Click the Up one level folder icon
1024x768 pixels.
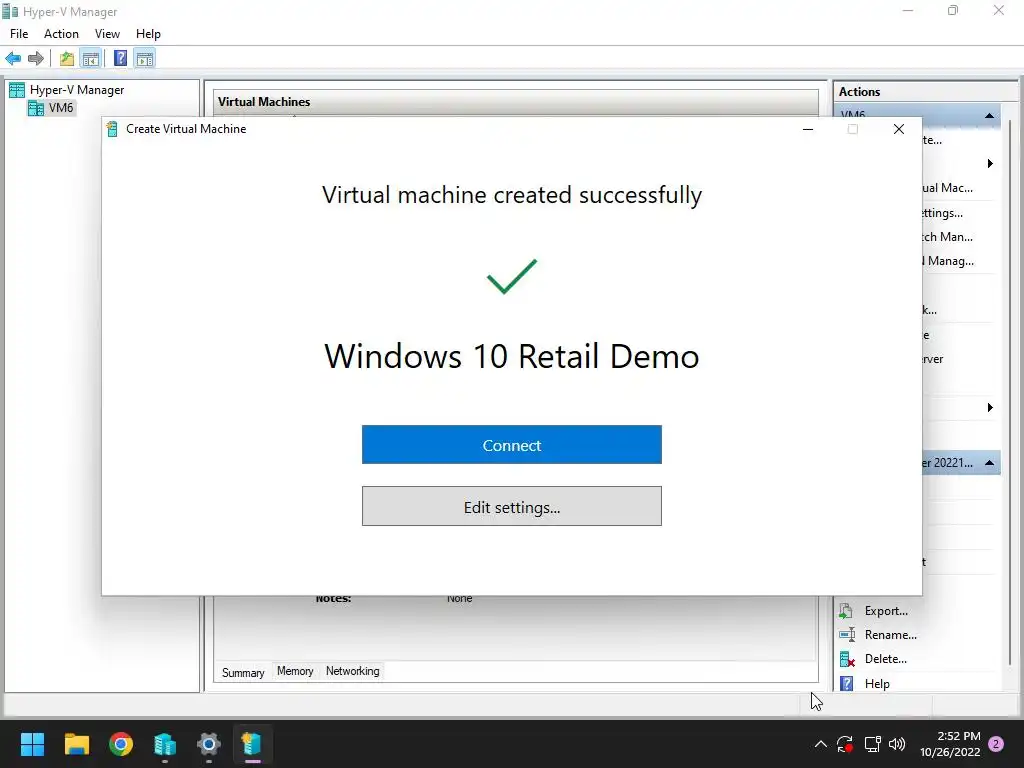pos(67,59)
